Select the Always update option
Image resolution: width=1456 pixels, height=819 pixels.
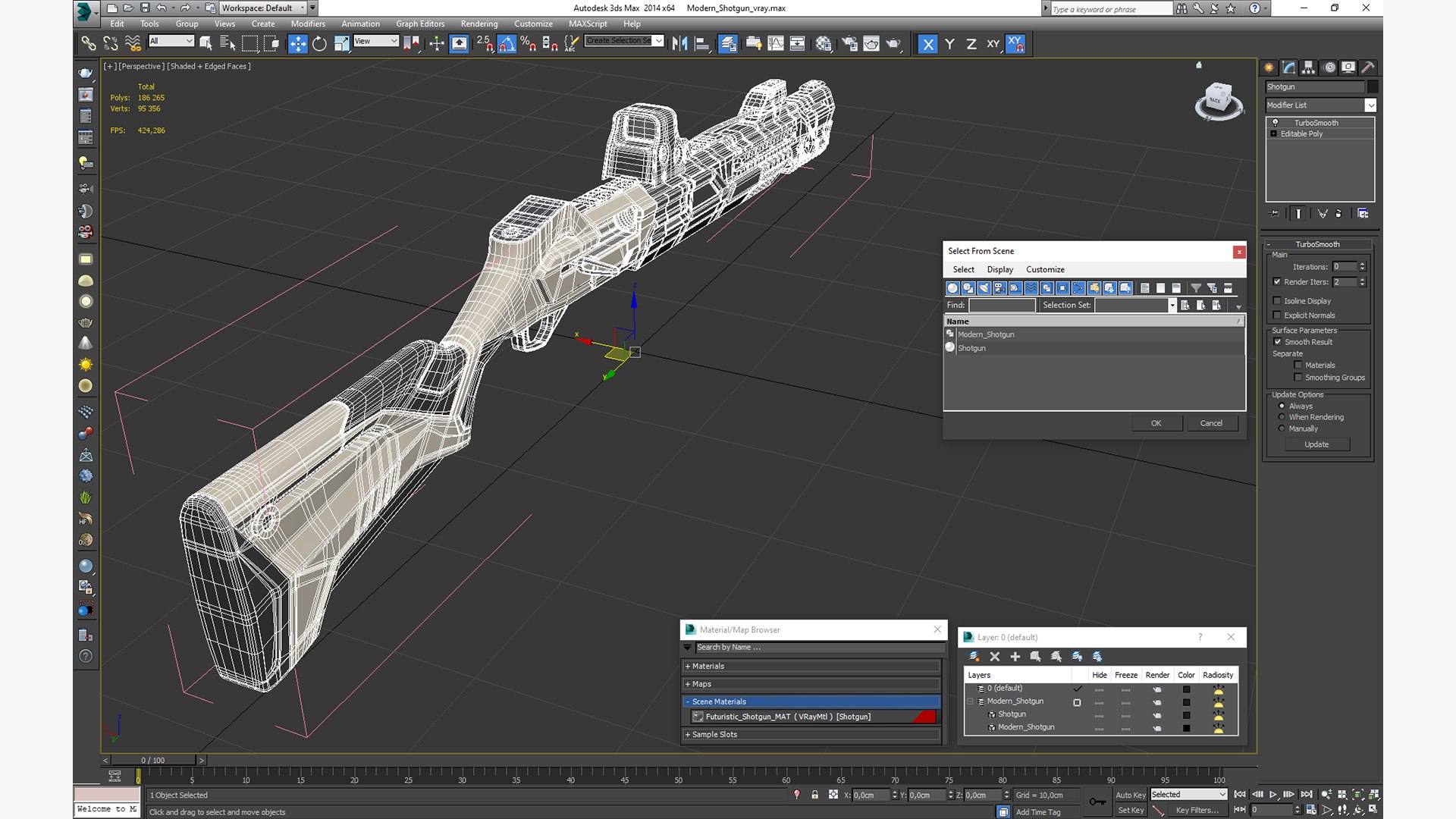click(1282, 406)
